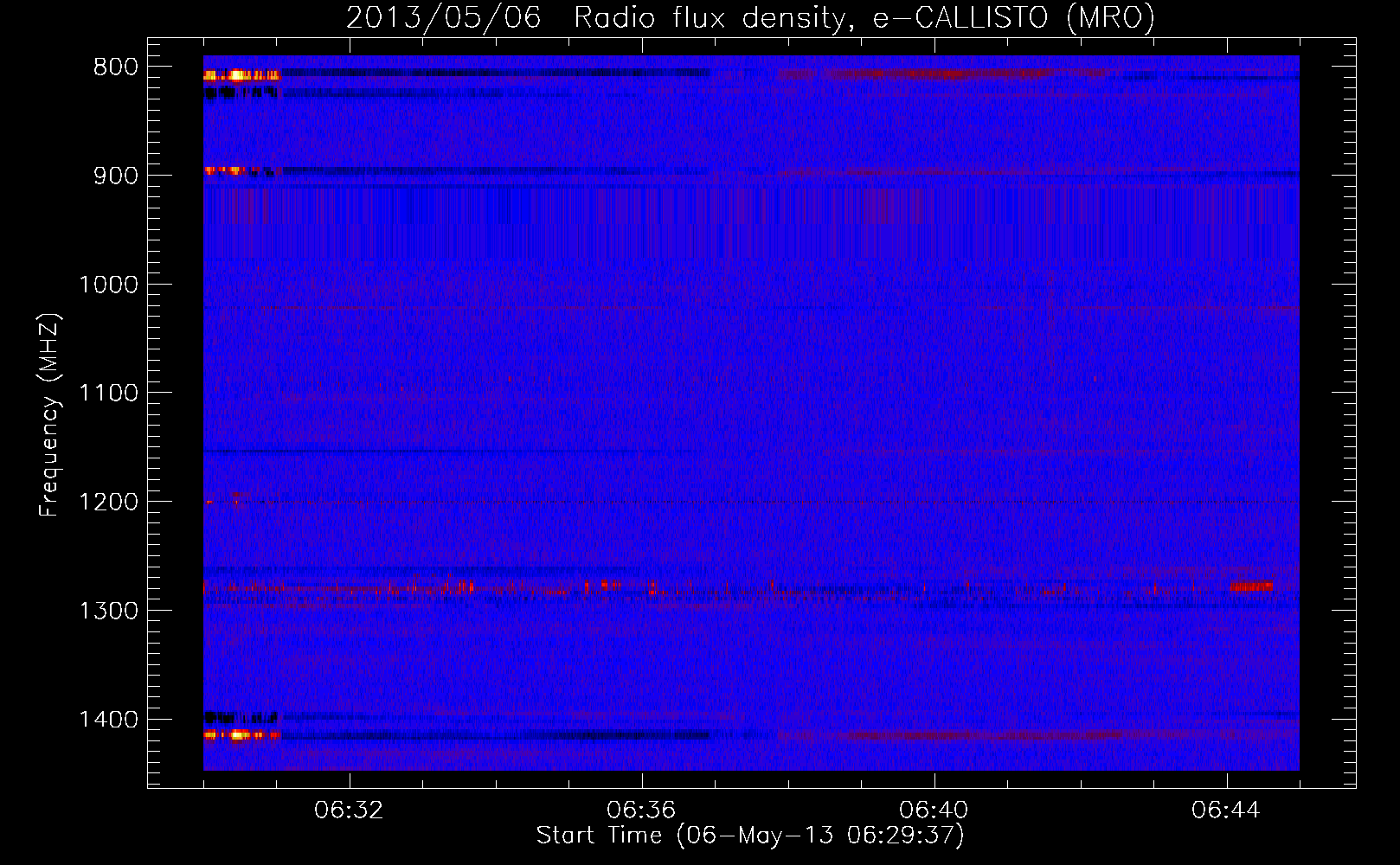Viewport: 1400px width, 865px height.
Task: Click the 1000 frequency tick label
Action: (109, 285)
